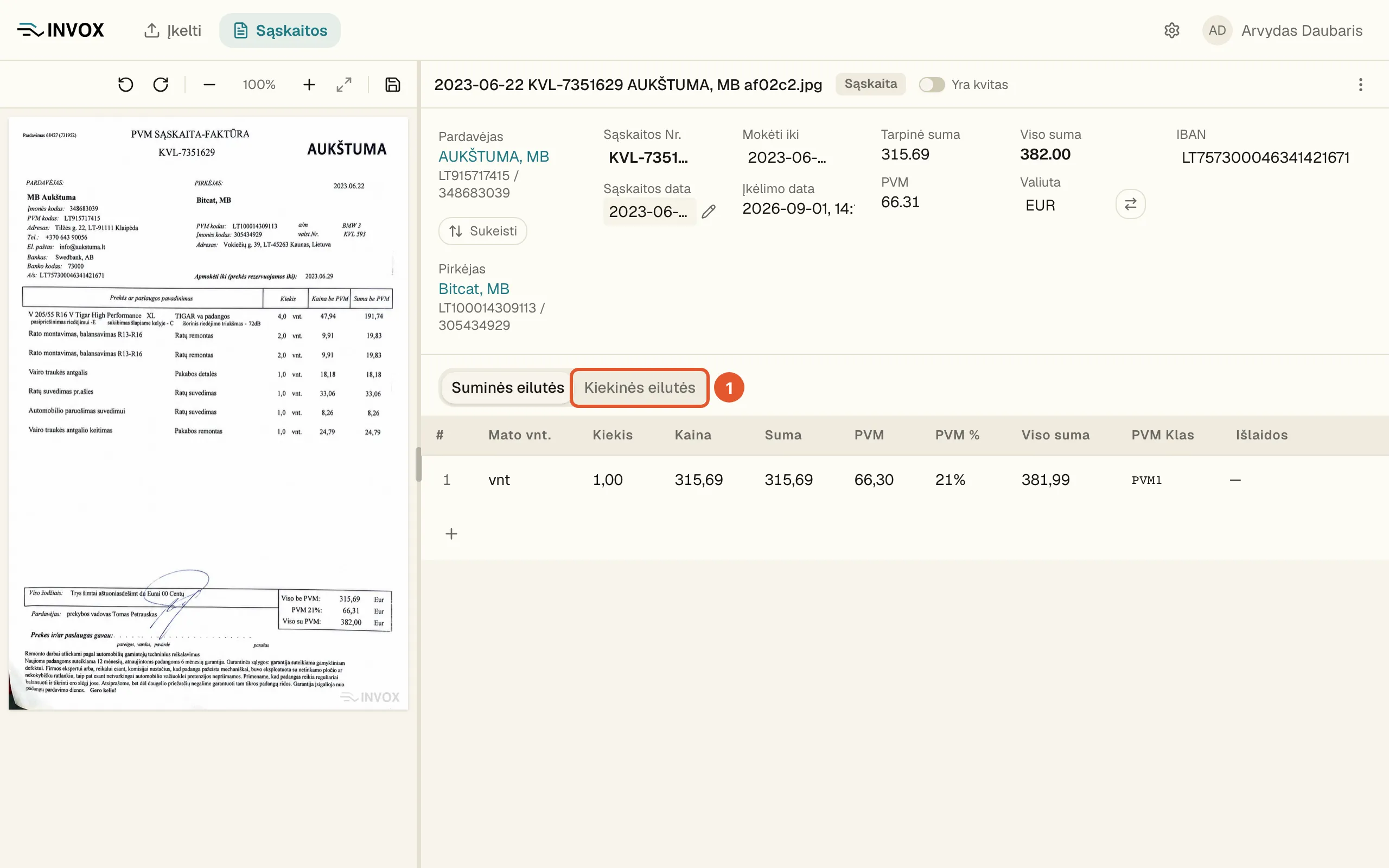The height and width of the screenshot is (868, 1389).
Task: Edit the Mokėti iki date field
Action: coord(786,157)
